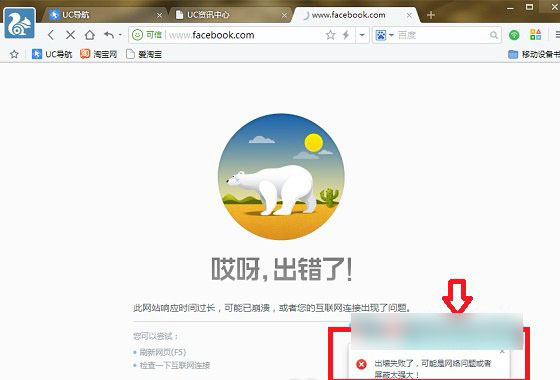Open the UC导航 bookmark
The width and height of the screenshot is (560, 380).
52,54
